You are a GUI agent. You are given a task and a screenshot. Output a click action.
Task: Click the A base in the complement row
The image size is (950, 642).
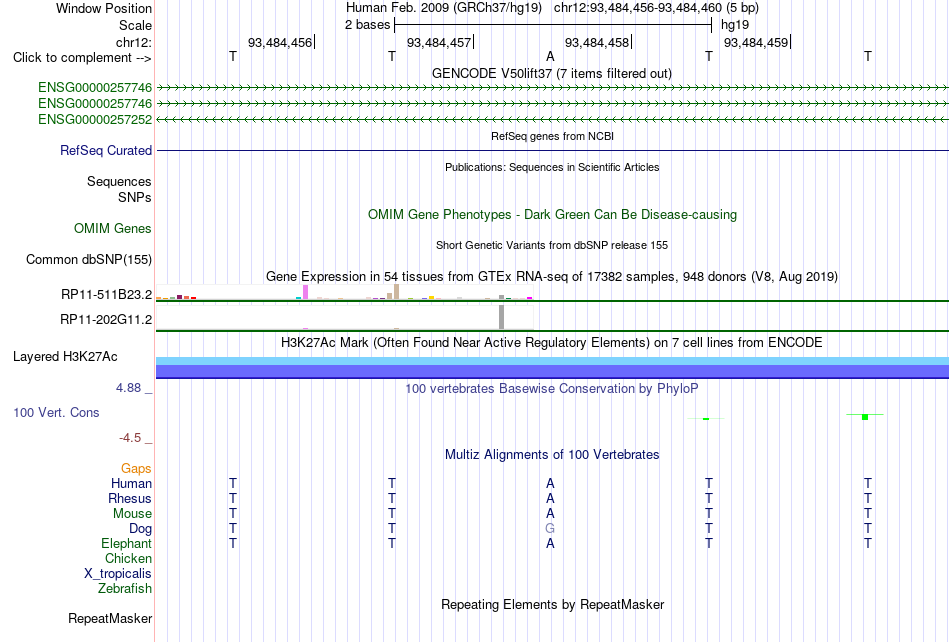pyautogui.click(x=550, y=56)
